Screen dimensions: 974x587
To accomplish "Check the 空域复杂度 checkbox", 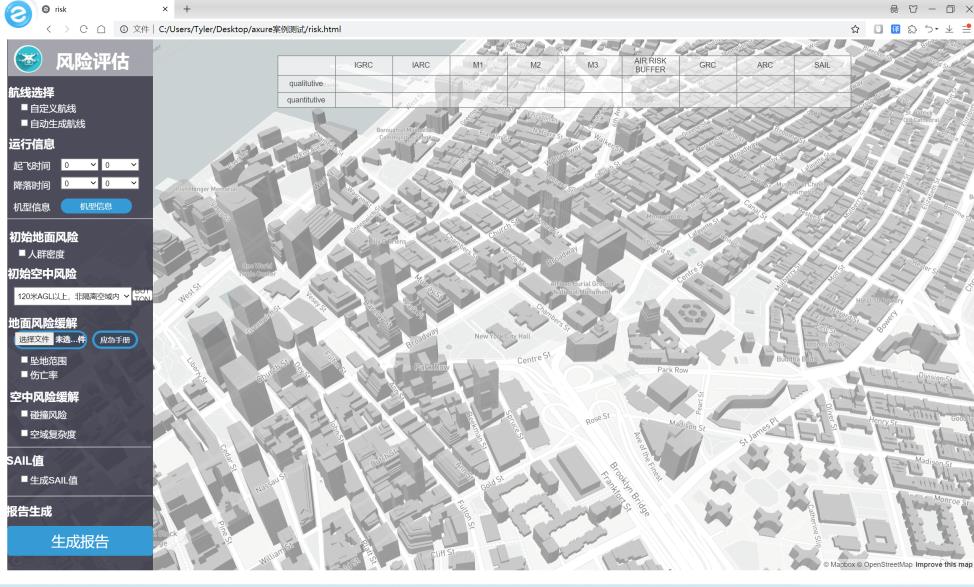I will pos(25,434).
